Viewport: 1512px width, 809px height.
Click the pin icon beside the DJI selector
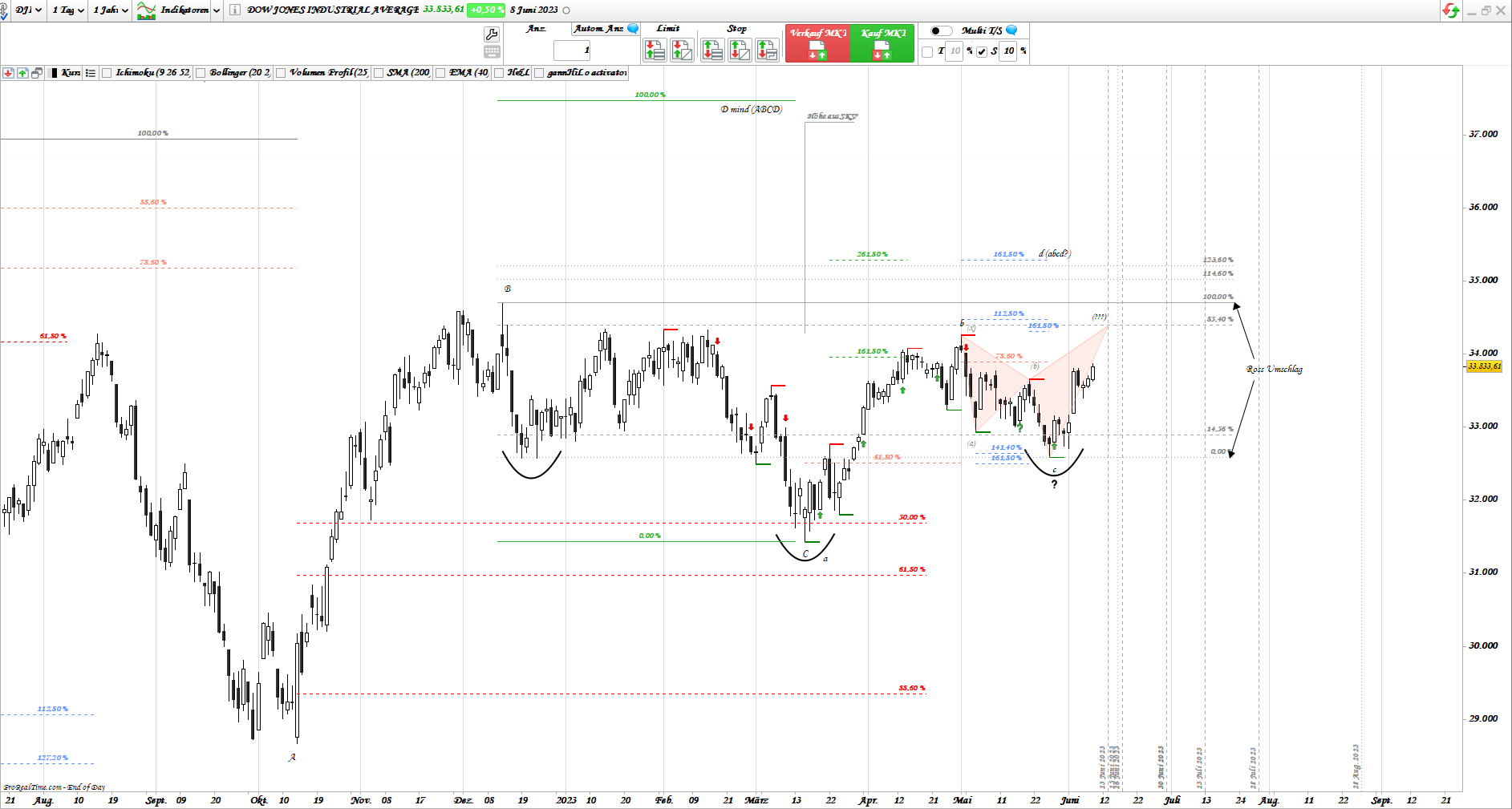[4, 10]
